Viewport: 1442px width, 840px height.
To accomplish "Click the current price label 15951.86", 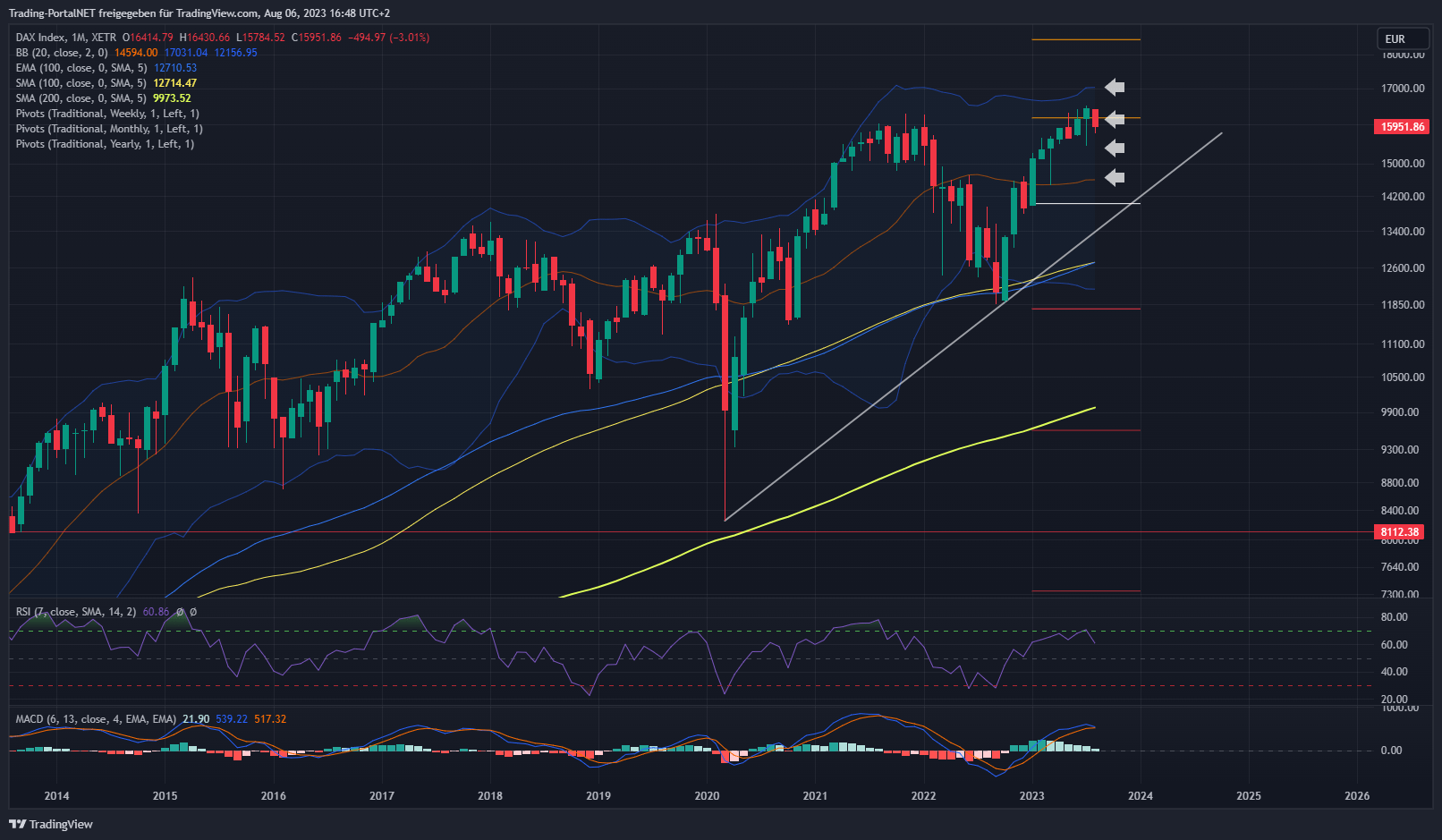I will [x=1401, y=127].
